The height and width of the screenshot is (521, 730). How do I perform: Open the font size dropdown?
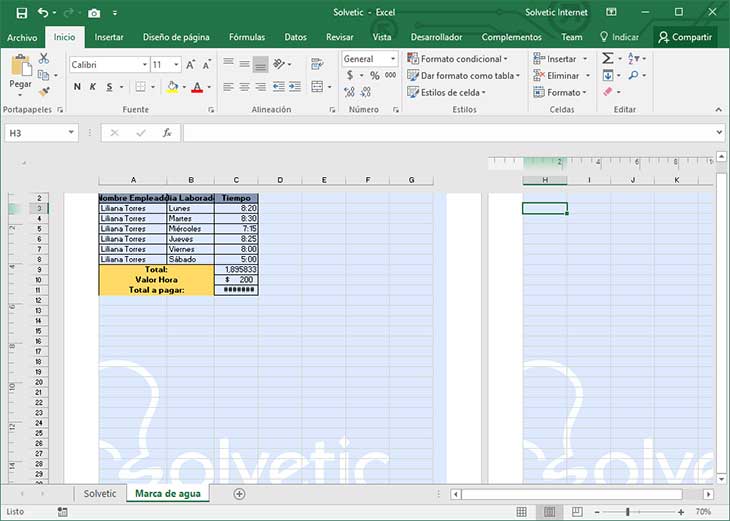tap(176, 65)
